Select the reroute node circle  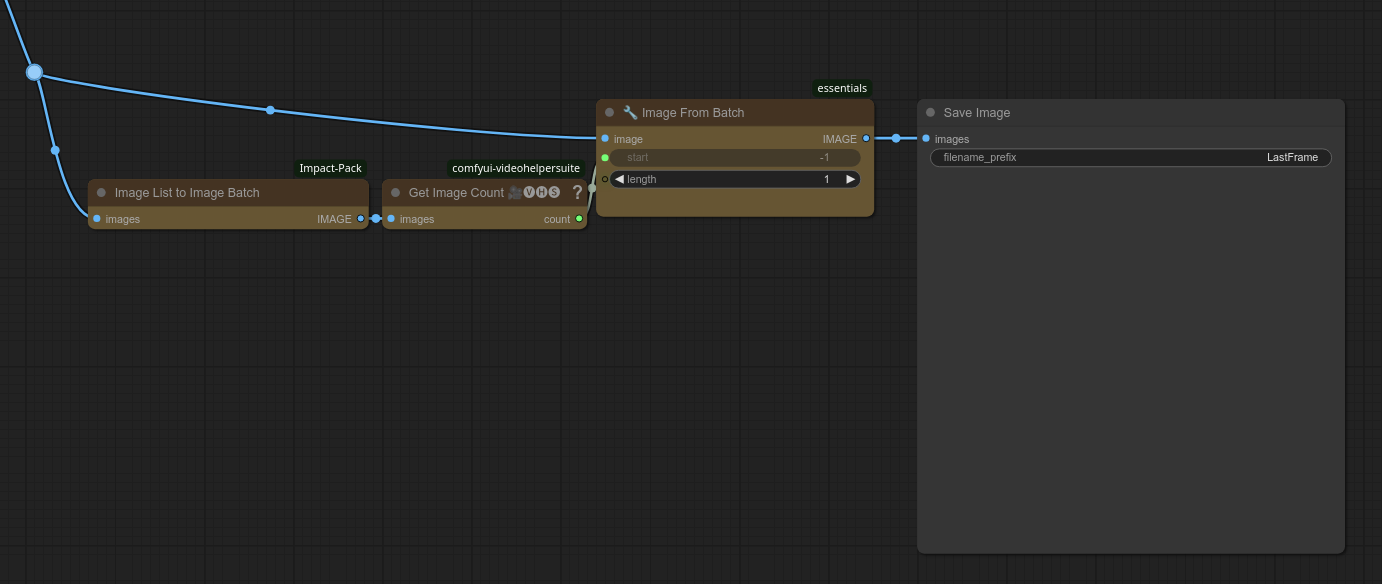(34, 72)
